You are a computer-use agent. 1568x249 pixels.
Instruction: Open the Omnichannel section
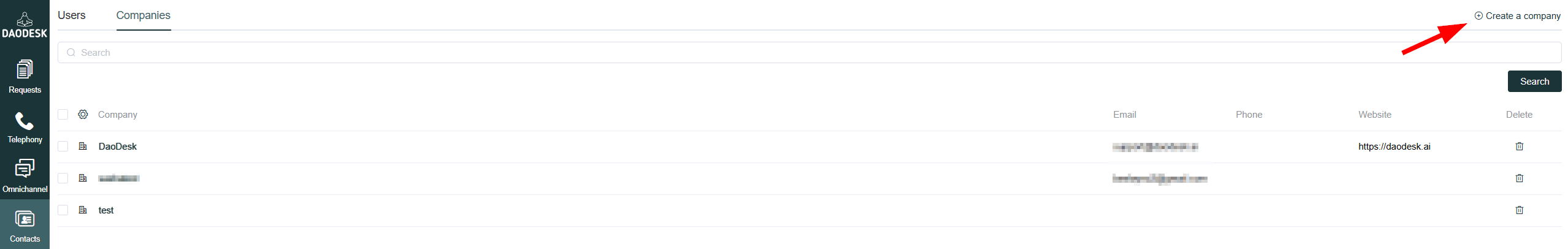click(25, 176)
